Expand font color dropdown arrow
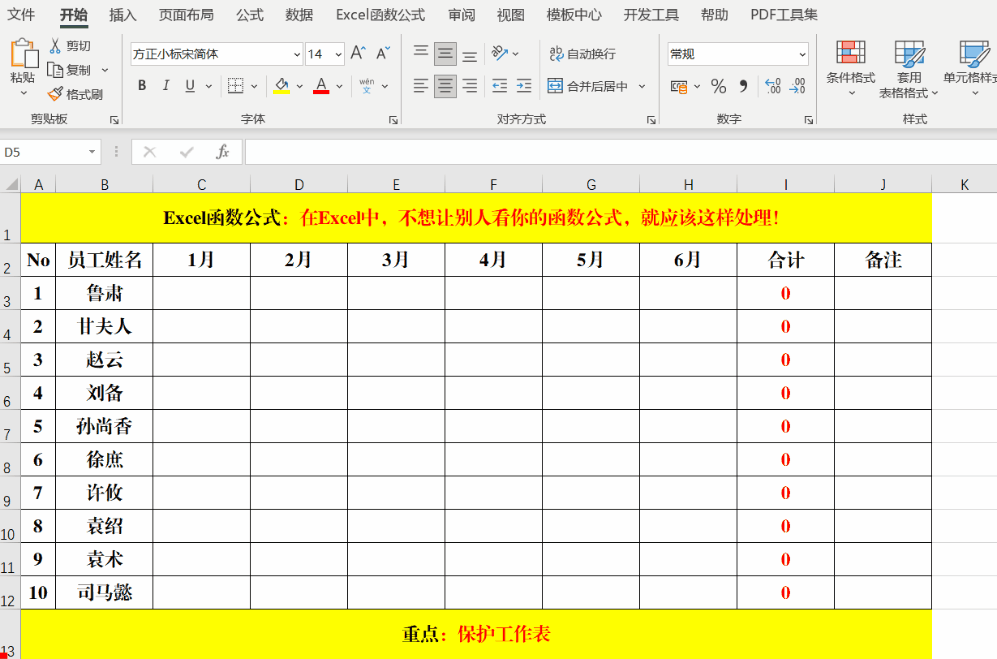This screenshot has height=659, width=997. point(340,86)
